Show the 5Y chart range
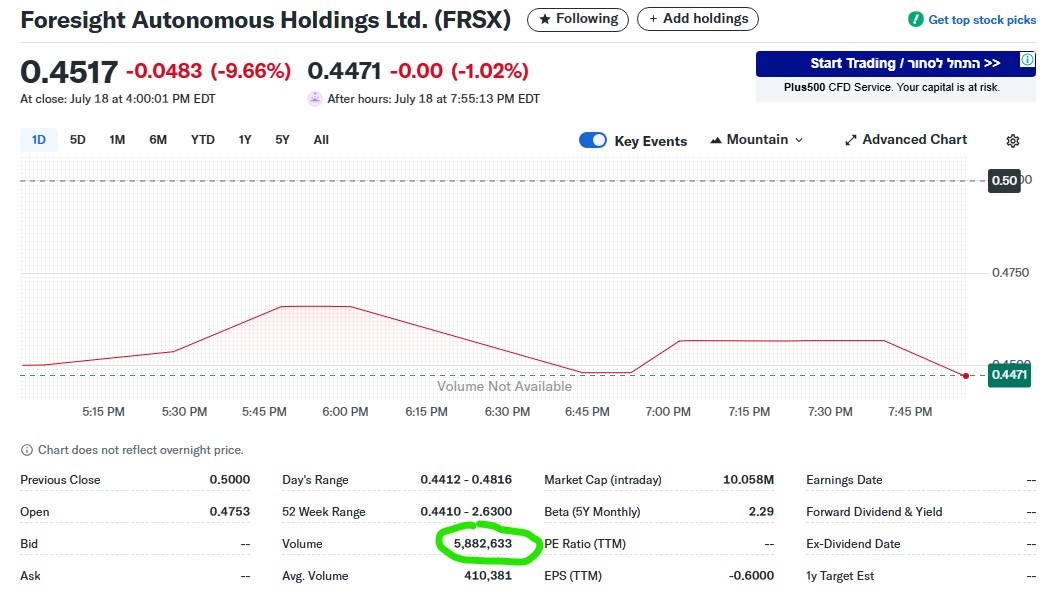Viewport: 1047px width, 602px height. (282, 140)
